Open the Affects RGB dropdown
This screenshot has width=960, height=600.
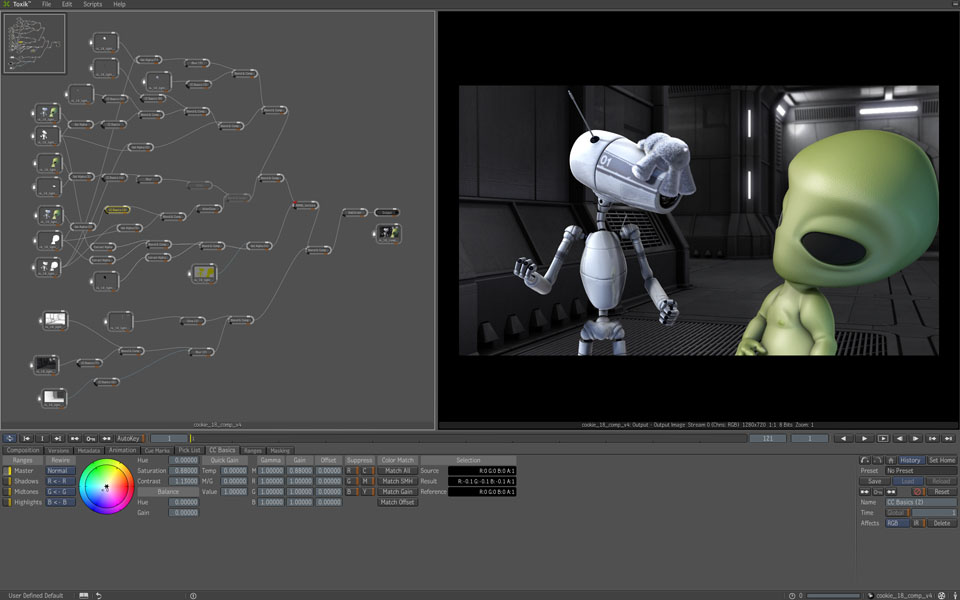896,523
